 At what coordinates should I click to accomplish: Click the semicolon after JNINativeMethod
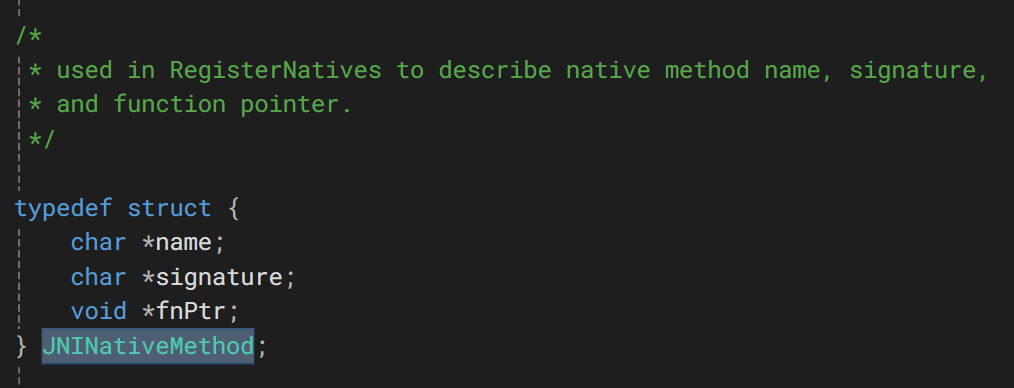pyautogui.click(x=262, y=348)
